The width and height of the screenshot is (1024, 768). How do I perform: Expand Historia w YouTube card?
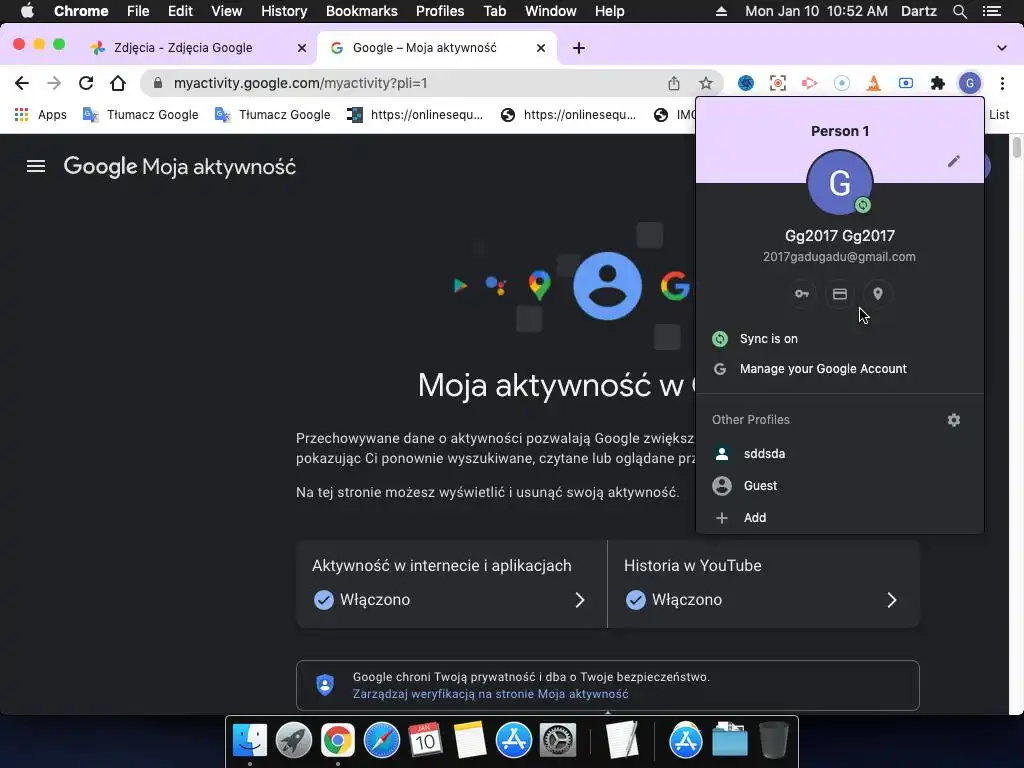[x=763, y=584]
